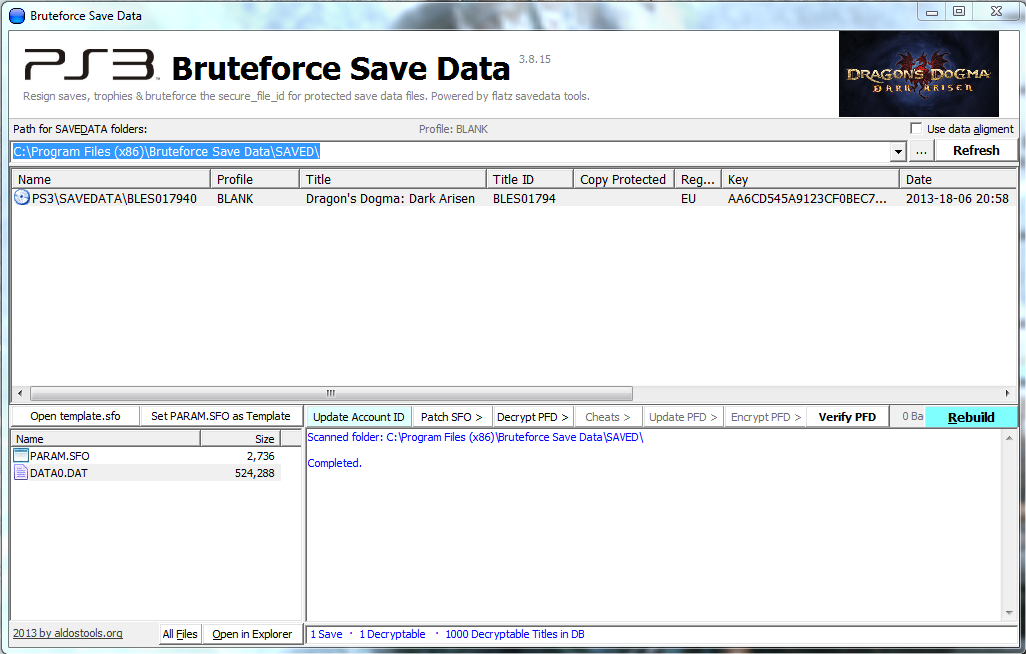Sort saves by the Date column header
Image resolution: width=1026 pixels, height=654 pixels.
coord(958,179)
